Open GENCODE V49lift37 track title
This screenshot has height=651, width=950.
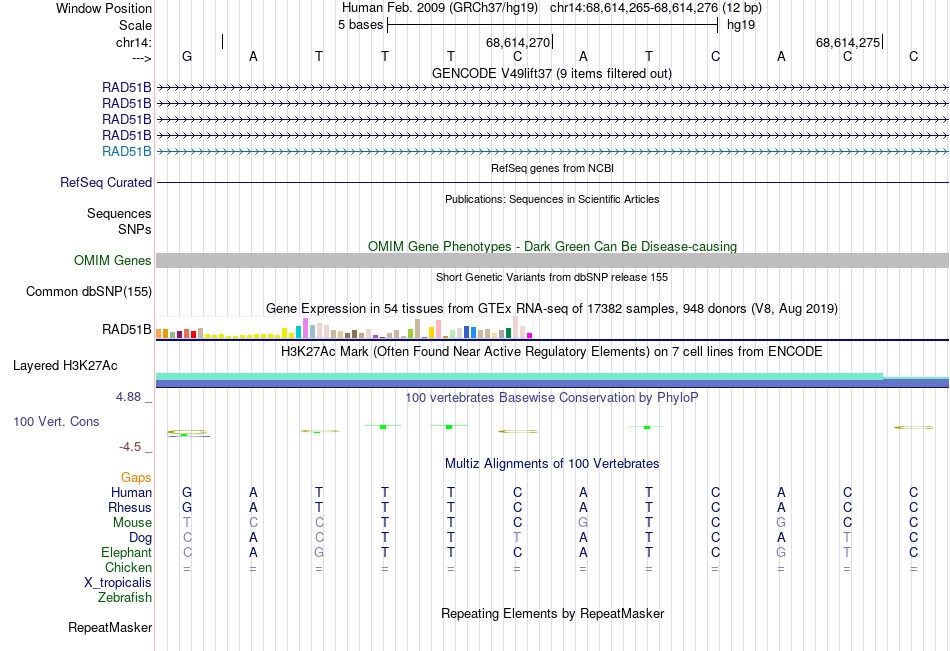552,73
